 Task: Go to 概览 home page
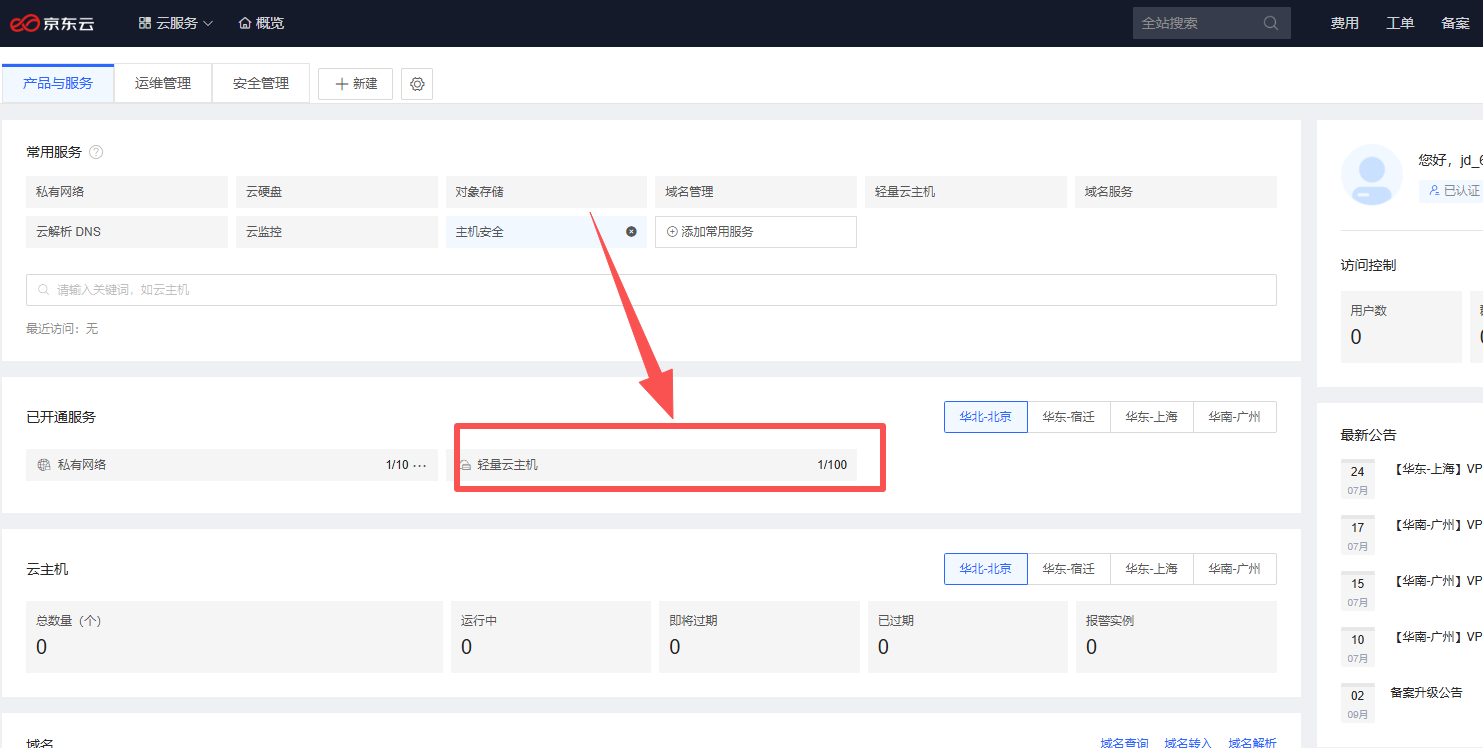[261, 23]
